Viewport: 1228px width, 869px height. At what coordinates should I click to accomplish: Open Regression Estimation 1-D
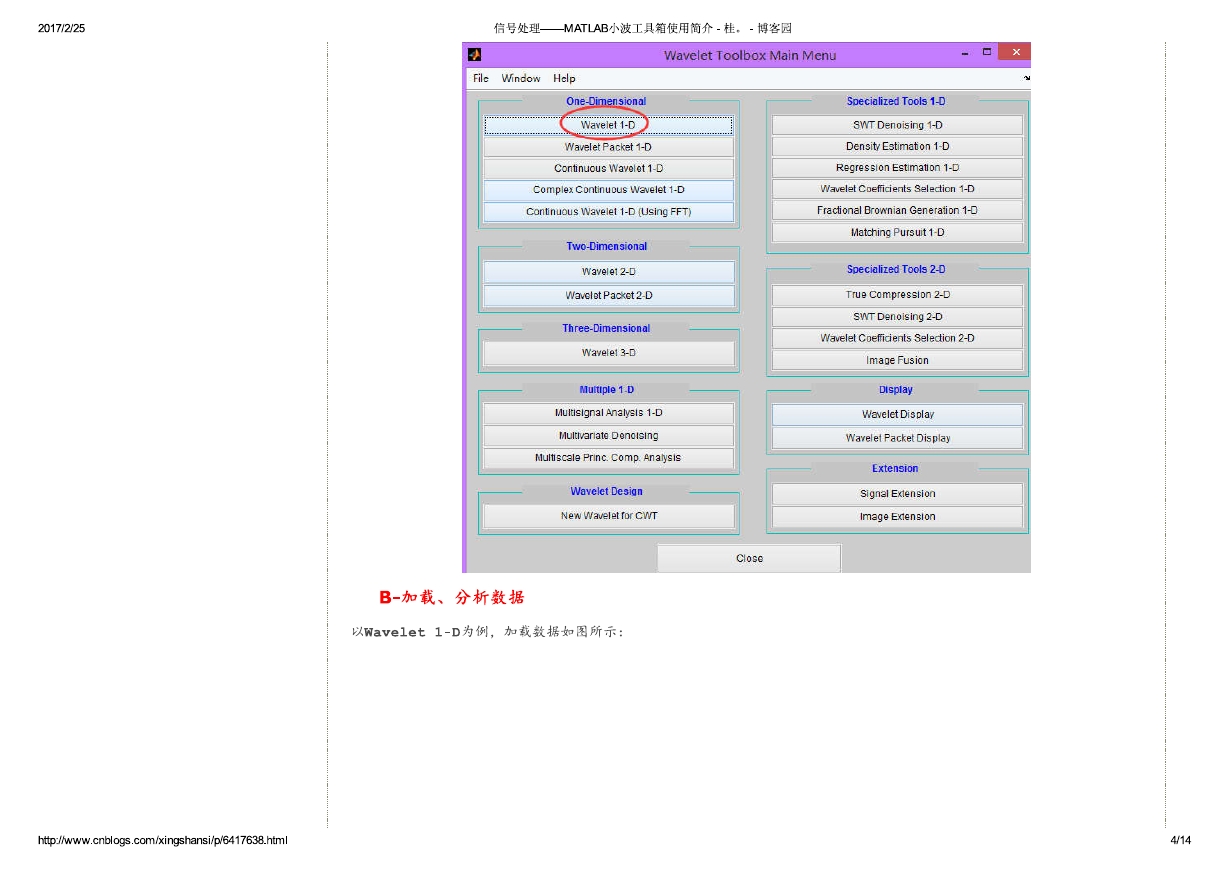tap(897, 168)
